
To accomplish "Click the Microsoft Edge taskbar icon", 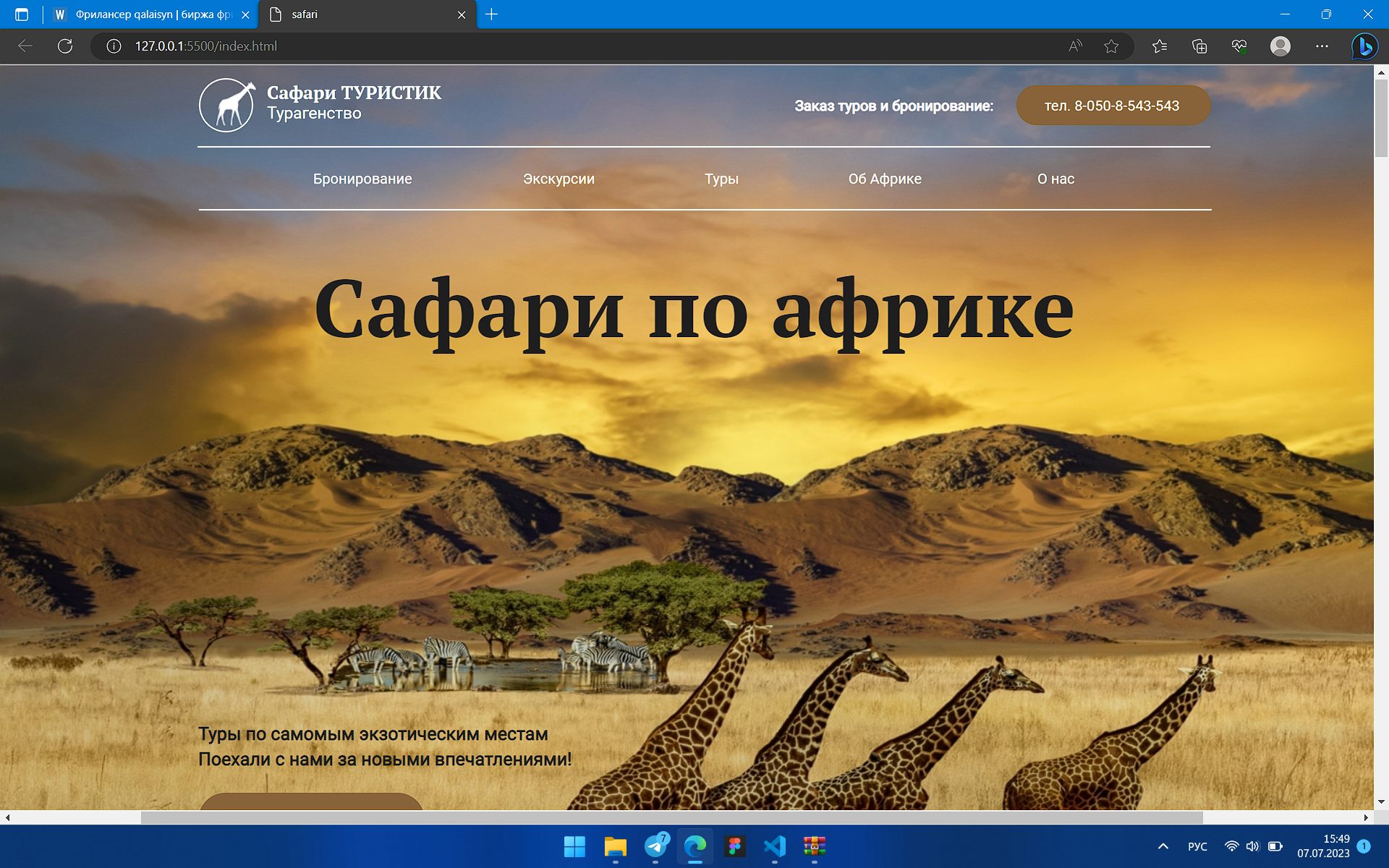I will point(695,846).
